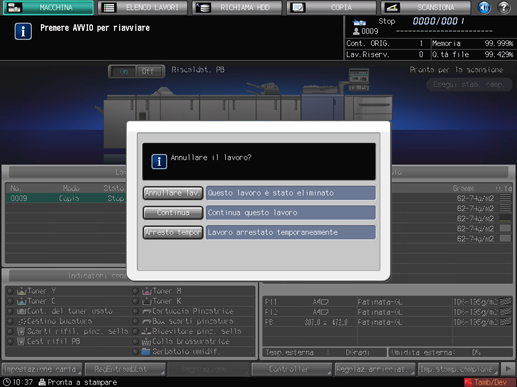Turn Riscaldat. PB On
Viewport: 517px width, 387px height.
click(123, 71)
